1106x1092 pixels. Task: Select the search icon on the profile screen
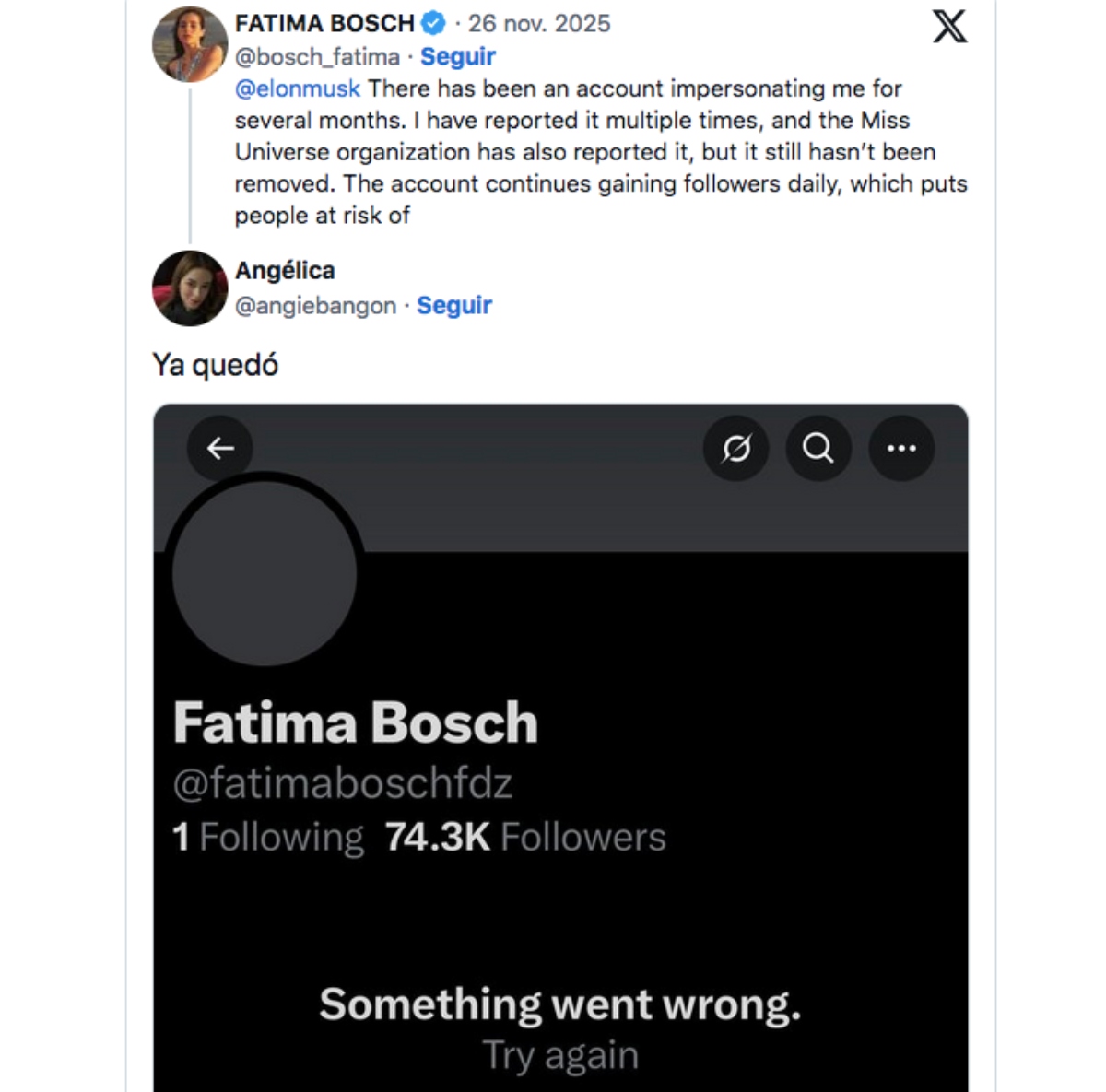click(x=818, y=448)
